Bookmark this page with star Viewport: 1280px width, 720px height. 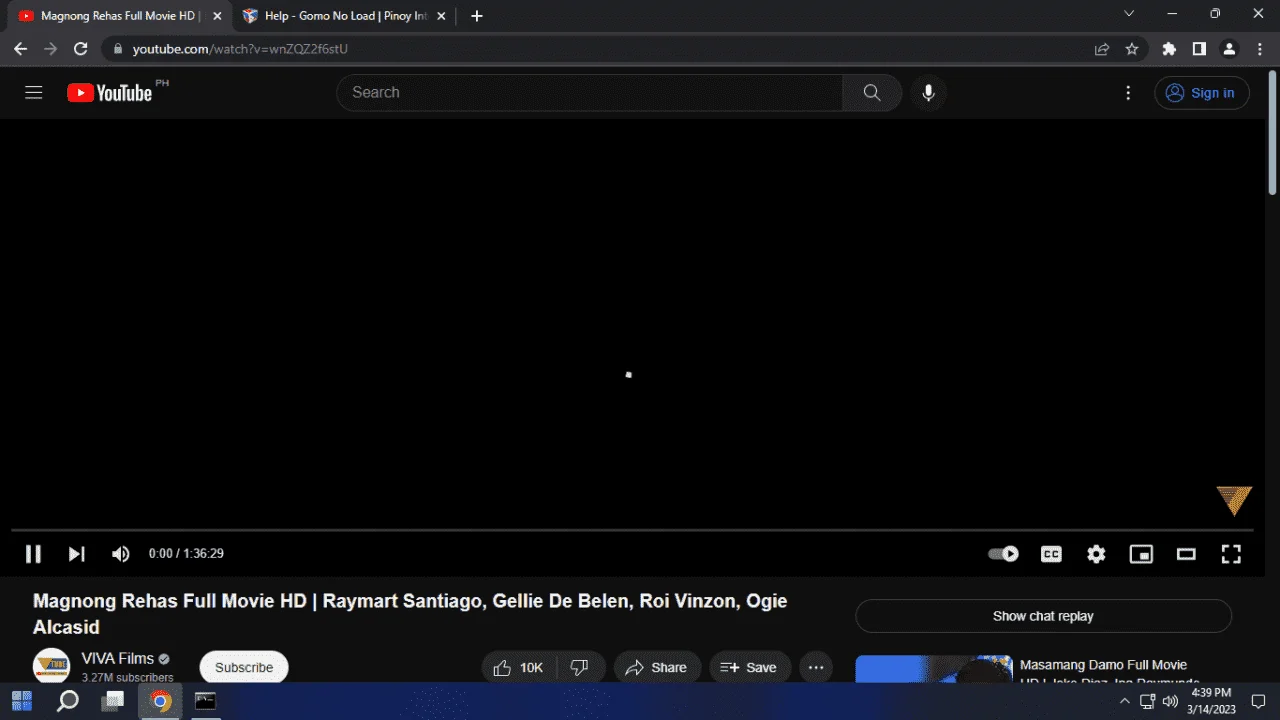1132,49
